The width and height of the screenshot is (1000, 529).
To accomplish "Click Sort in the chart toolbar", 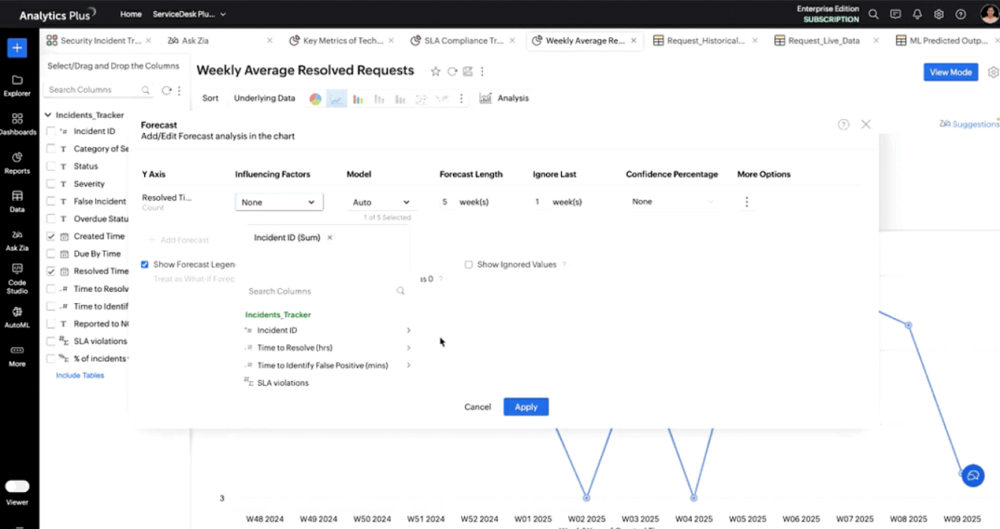I will pos(210,98).
